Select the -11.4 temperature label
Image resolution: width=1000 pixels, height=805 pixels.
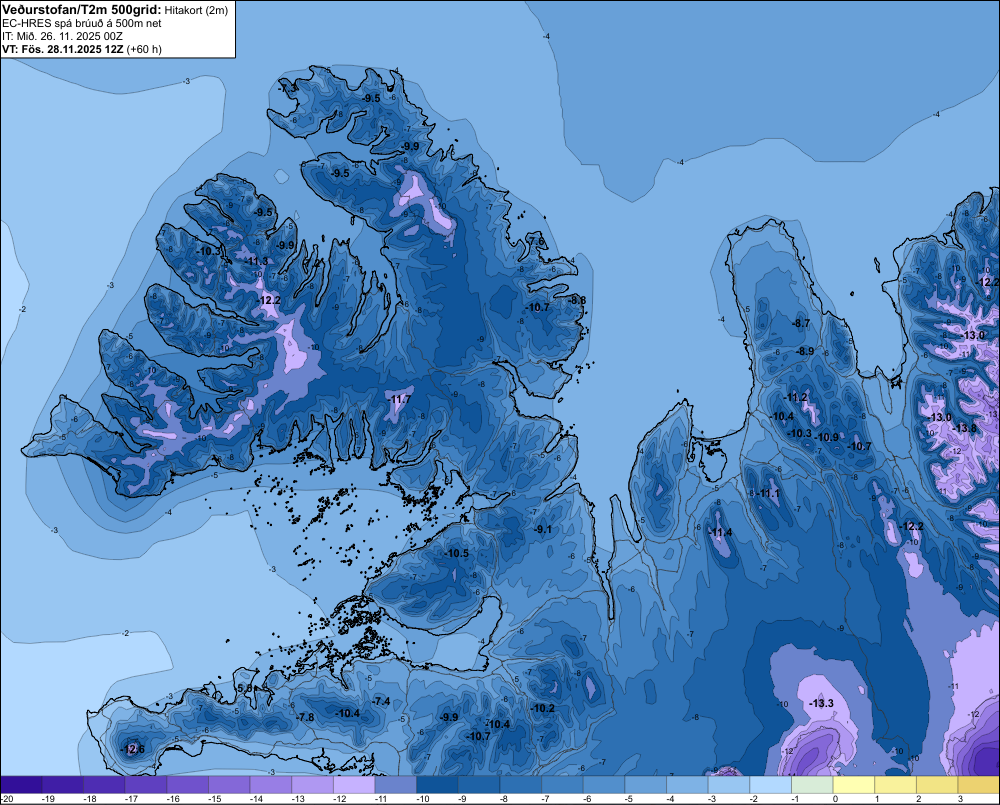click(x=721, y=533)
